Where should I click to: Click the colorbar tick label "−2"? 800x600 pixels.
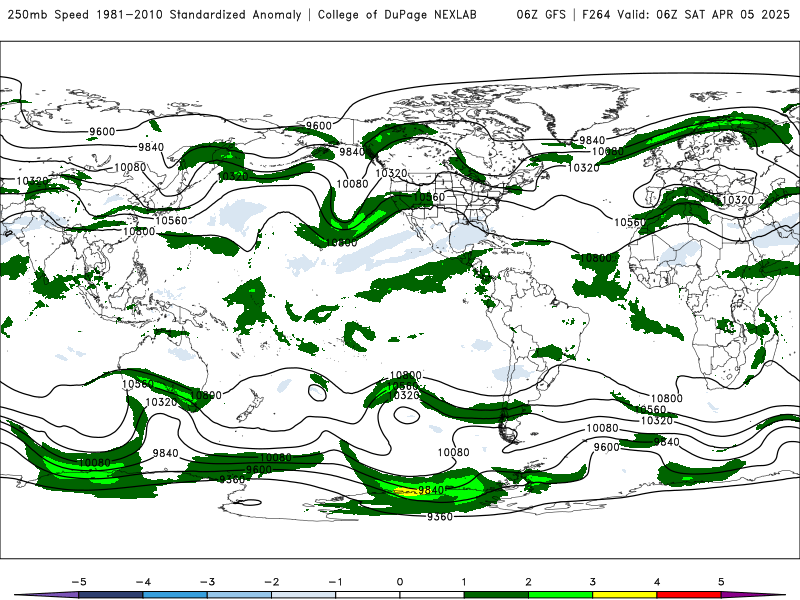point(271,582)
